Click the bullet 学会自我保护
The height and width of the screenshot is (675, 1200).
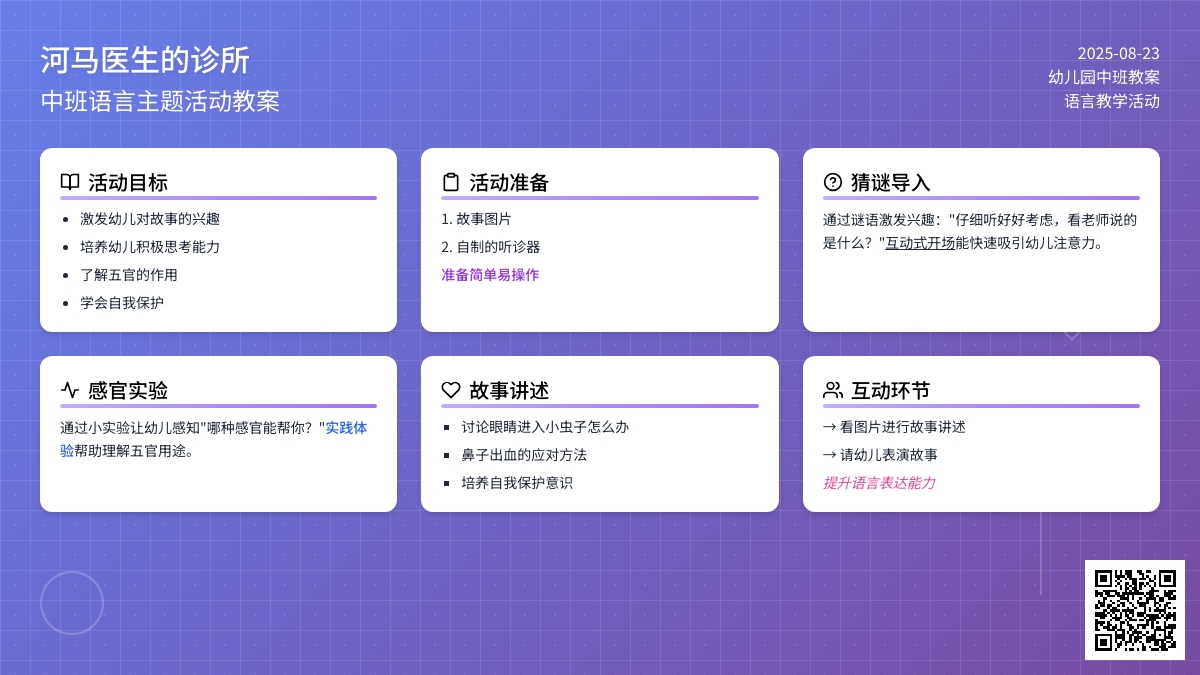click(122, 302)
